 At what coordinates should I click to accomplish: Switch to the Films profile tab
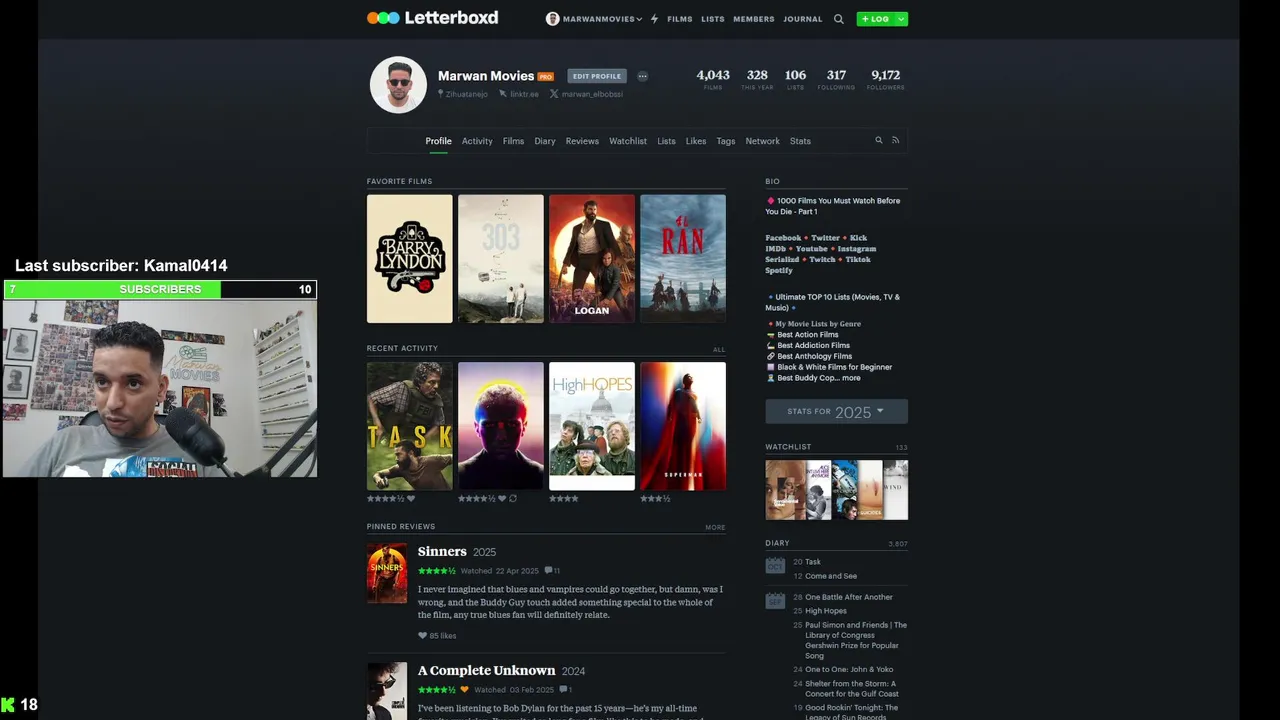pyautogui.click(x=513, y=141)
